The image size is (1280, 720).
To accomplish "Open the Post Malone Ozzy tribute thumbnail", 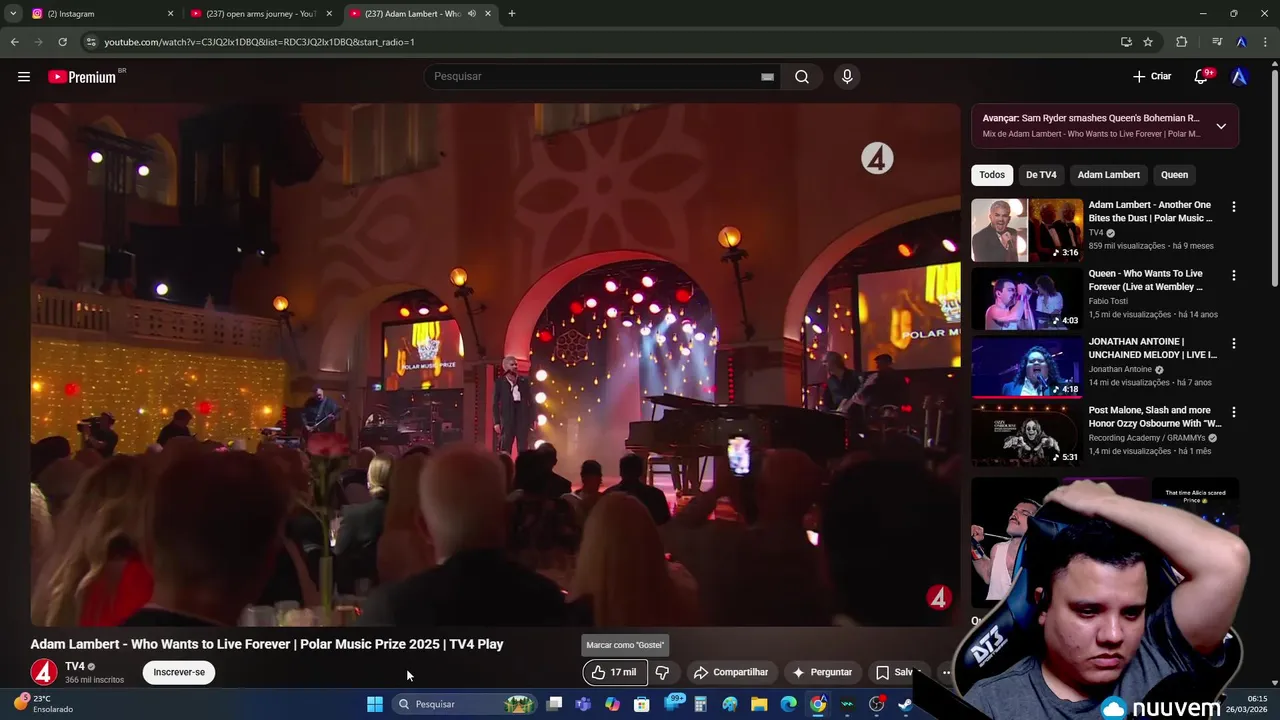I will click(1027, 435).
